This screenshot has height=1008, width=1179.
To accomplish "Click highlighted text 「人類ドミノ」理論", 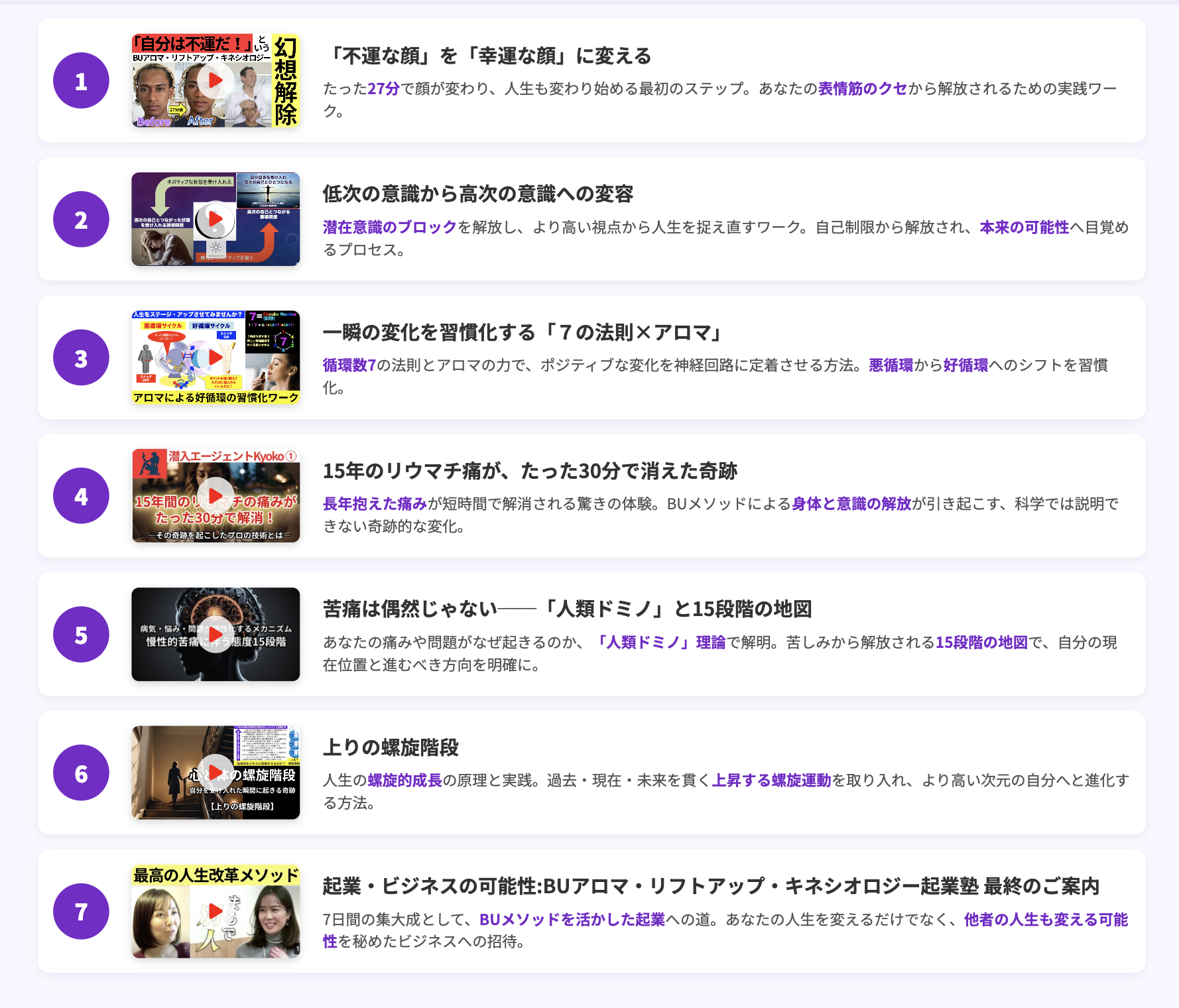I will [x=659, y=642].
